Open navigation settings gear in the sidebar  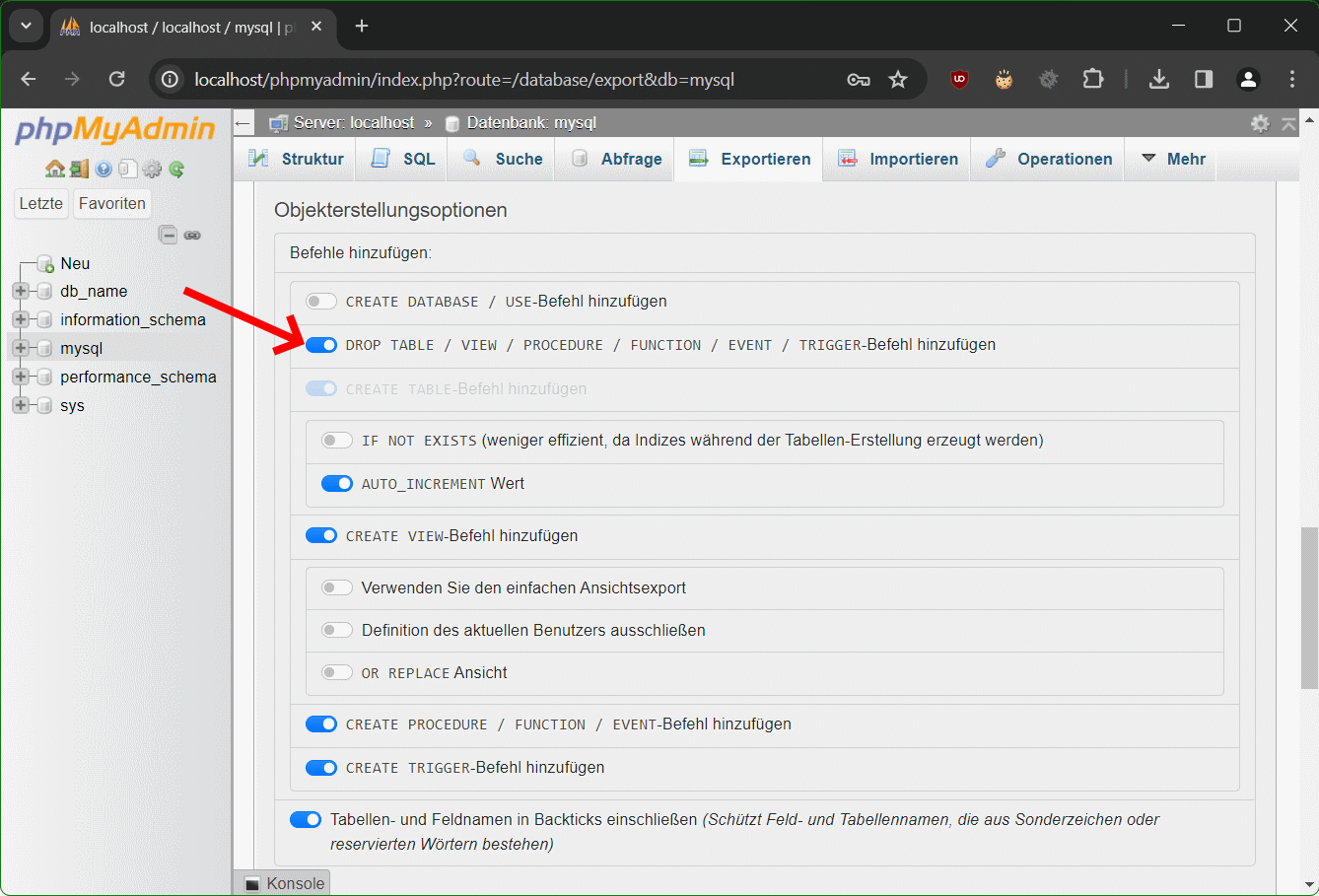point(152,170)
